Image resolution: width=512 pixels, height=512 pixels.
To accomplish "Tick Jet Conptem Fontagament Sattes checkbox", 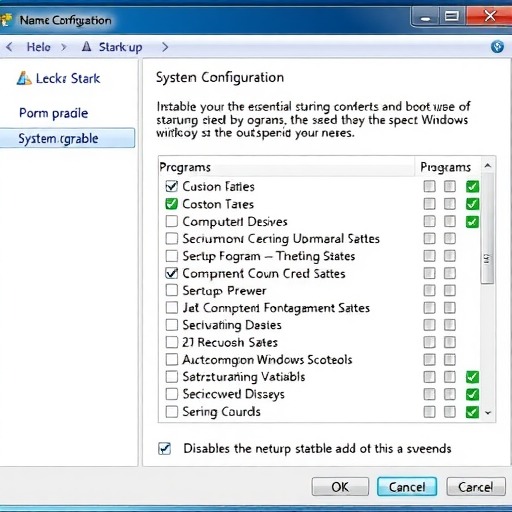I will coord(172,308).
